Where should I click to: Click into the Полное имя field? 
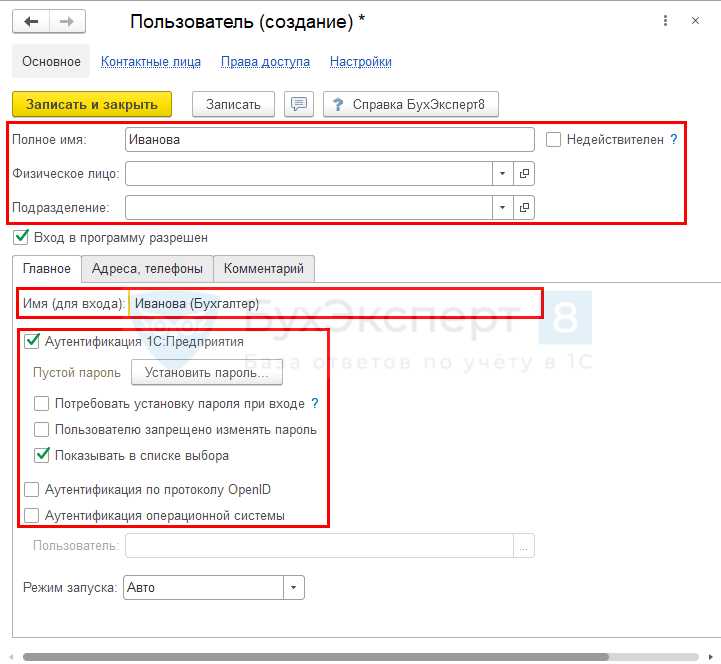click(x=330, y=139)
